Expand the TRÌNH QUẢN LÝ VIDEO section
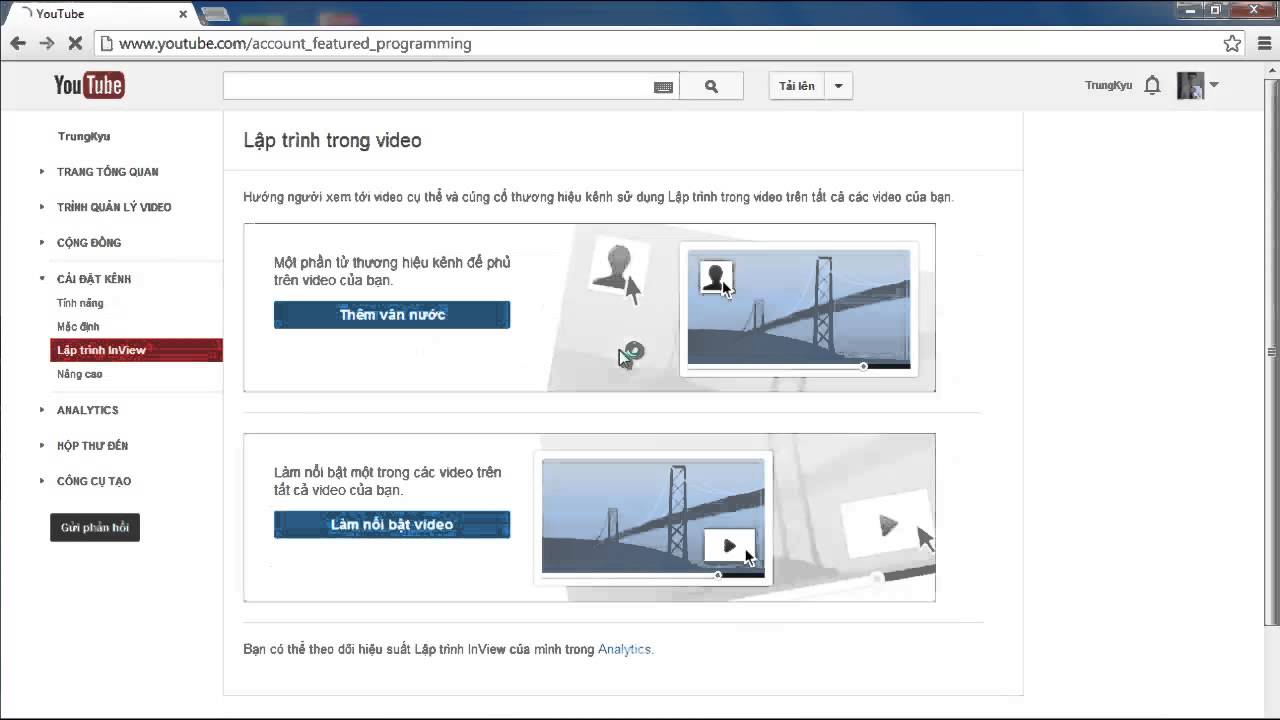The height and width of the screenshot is (720, 1280). [114, 207]
